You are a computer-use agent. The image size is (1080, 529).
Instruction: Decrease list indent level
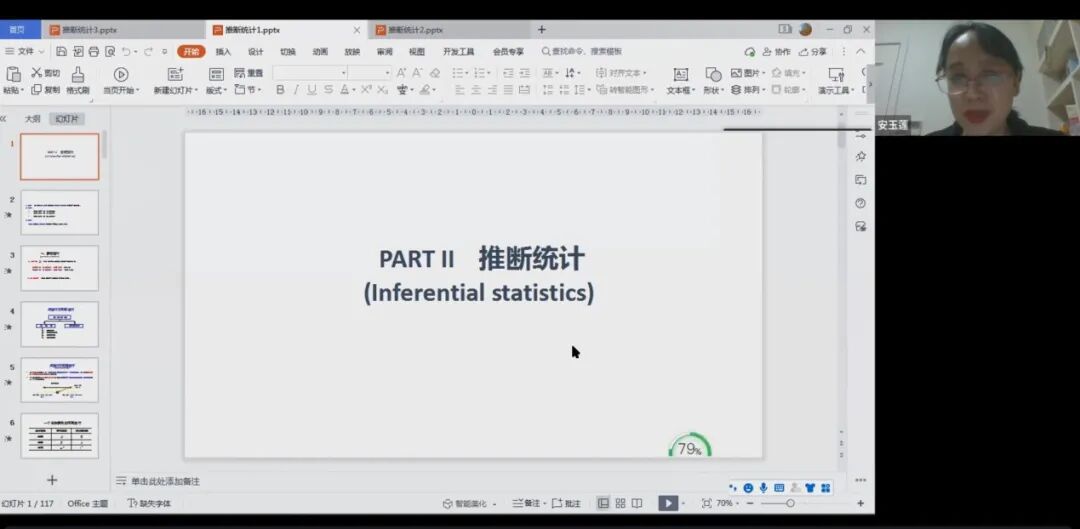click(508, 73)
